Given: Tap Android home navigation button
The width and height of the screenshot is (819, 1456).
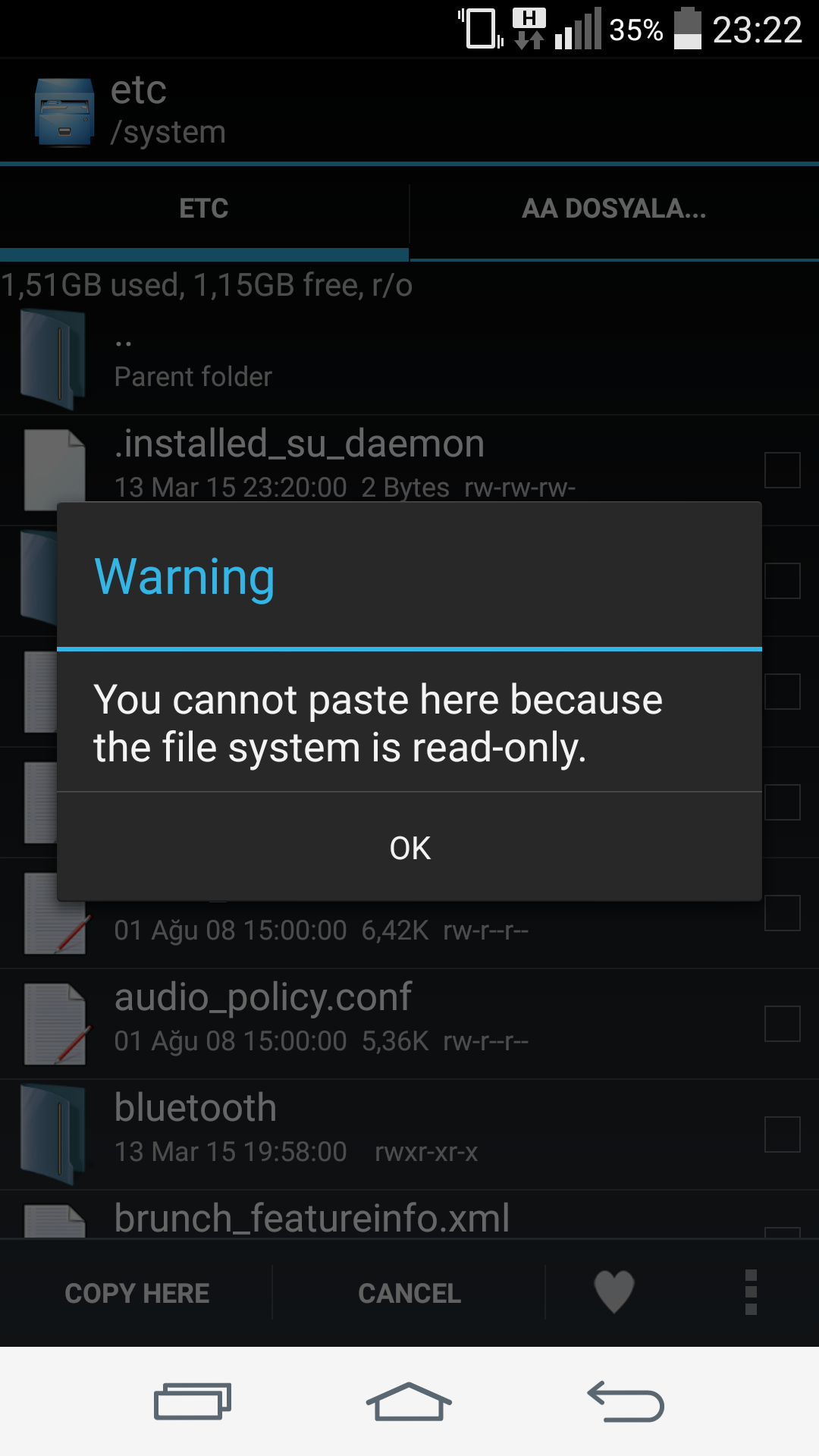Looking at the screenshot, I should (409, 1401).
